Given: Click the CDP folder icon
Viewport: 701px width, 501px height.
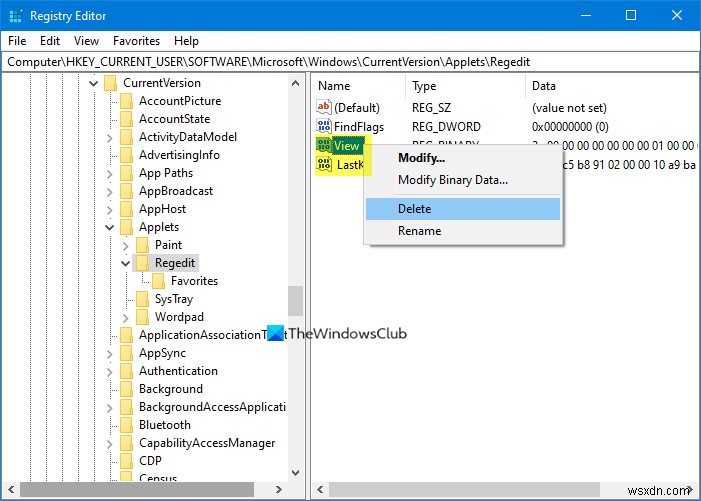Looking at the screenshot, I should tap(127, 461).
